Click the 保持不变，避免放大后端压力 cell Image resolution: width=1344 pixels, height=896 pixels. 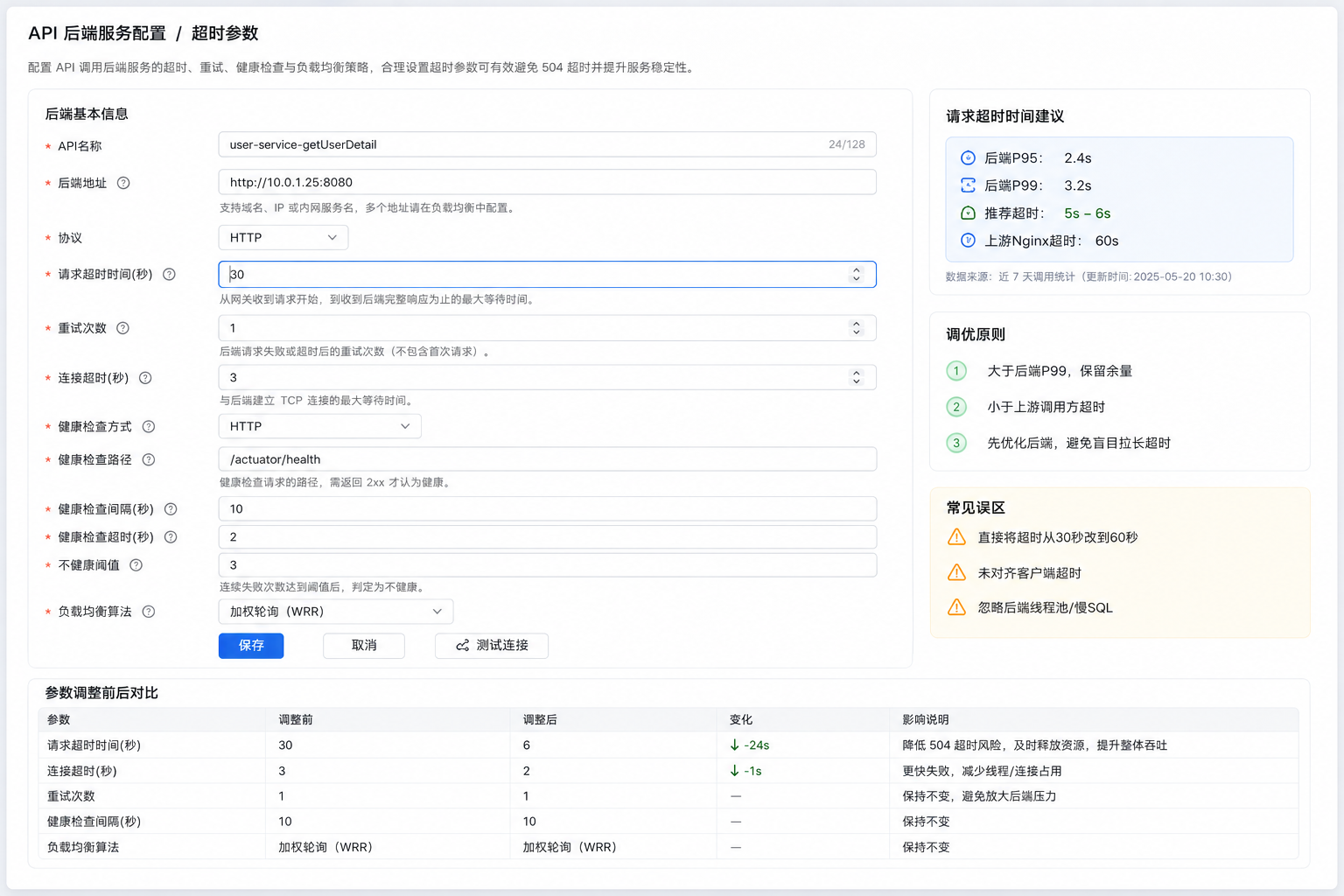click(x=980, y=796)
